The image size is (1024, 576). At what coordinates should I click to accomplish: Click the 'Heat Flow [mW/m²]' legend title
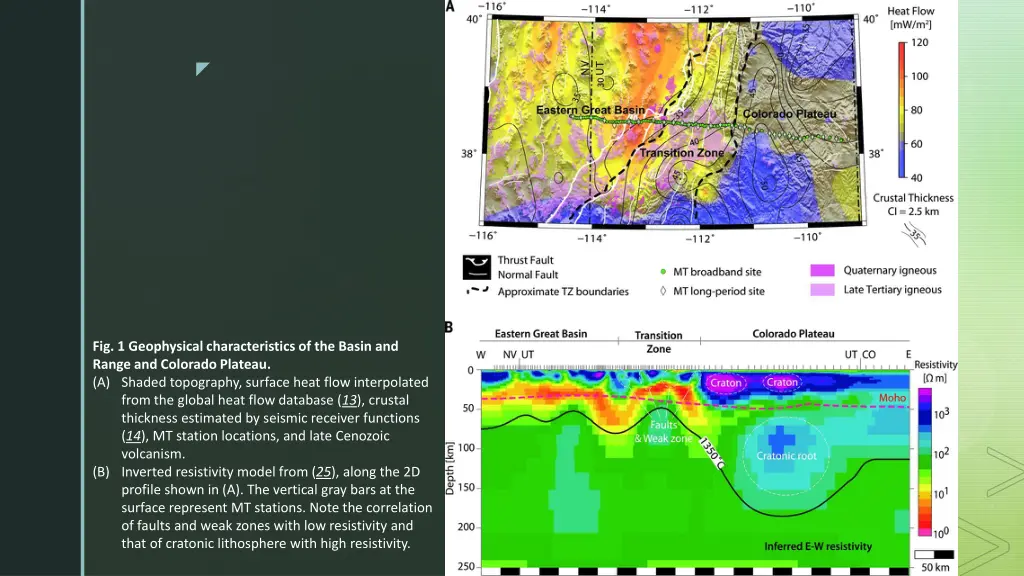[x=910, y=18]
